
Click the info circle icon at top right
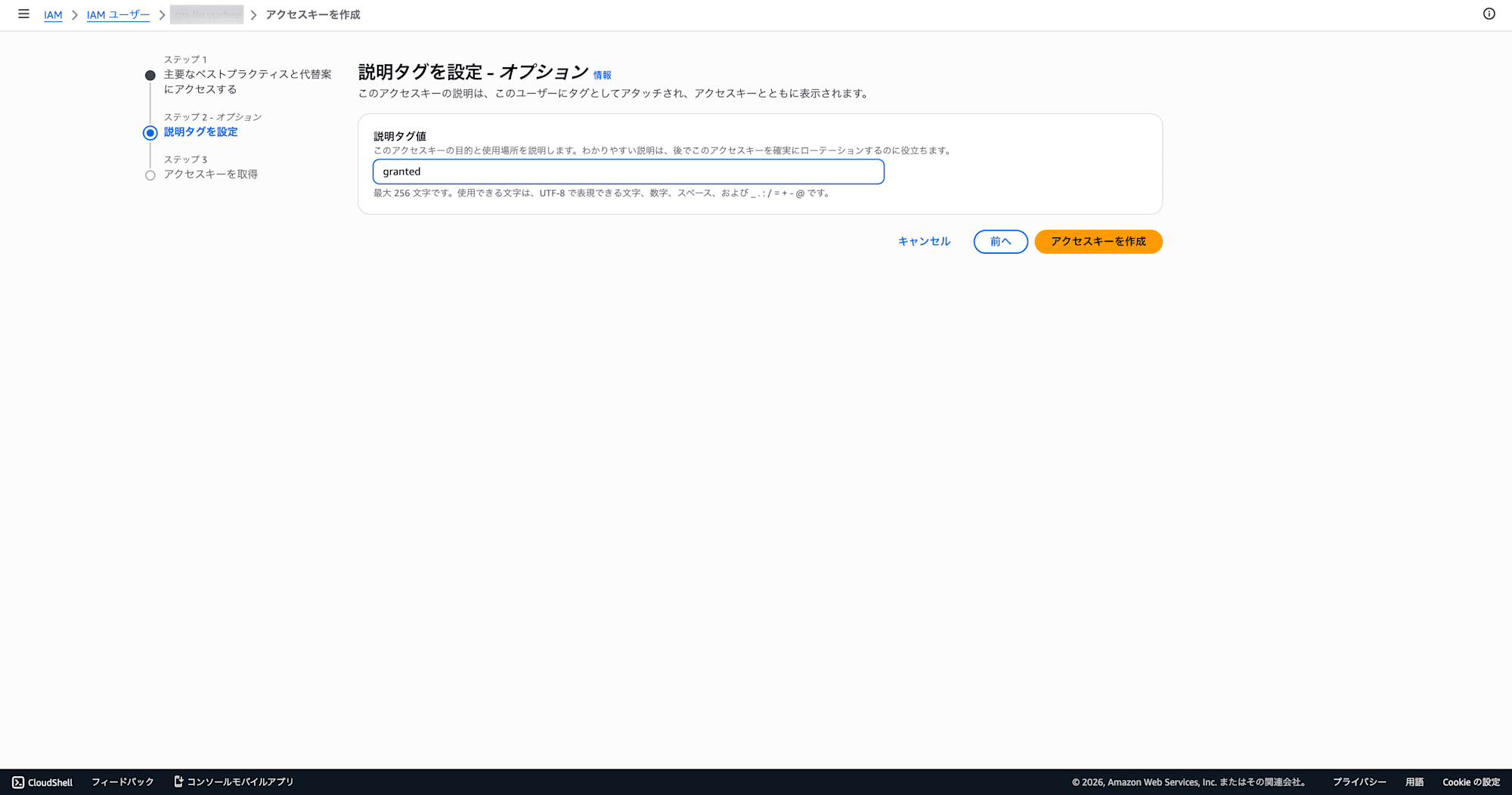coord(1489,14)
